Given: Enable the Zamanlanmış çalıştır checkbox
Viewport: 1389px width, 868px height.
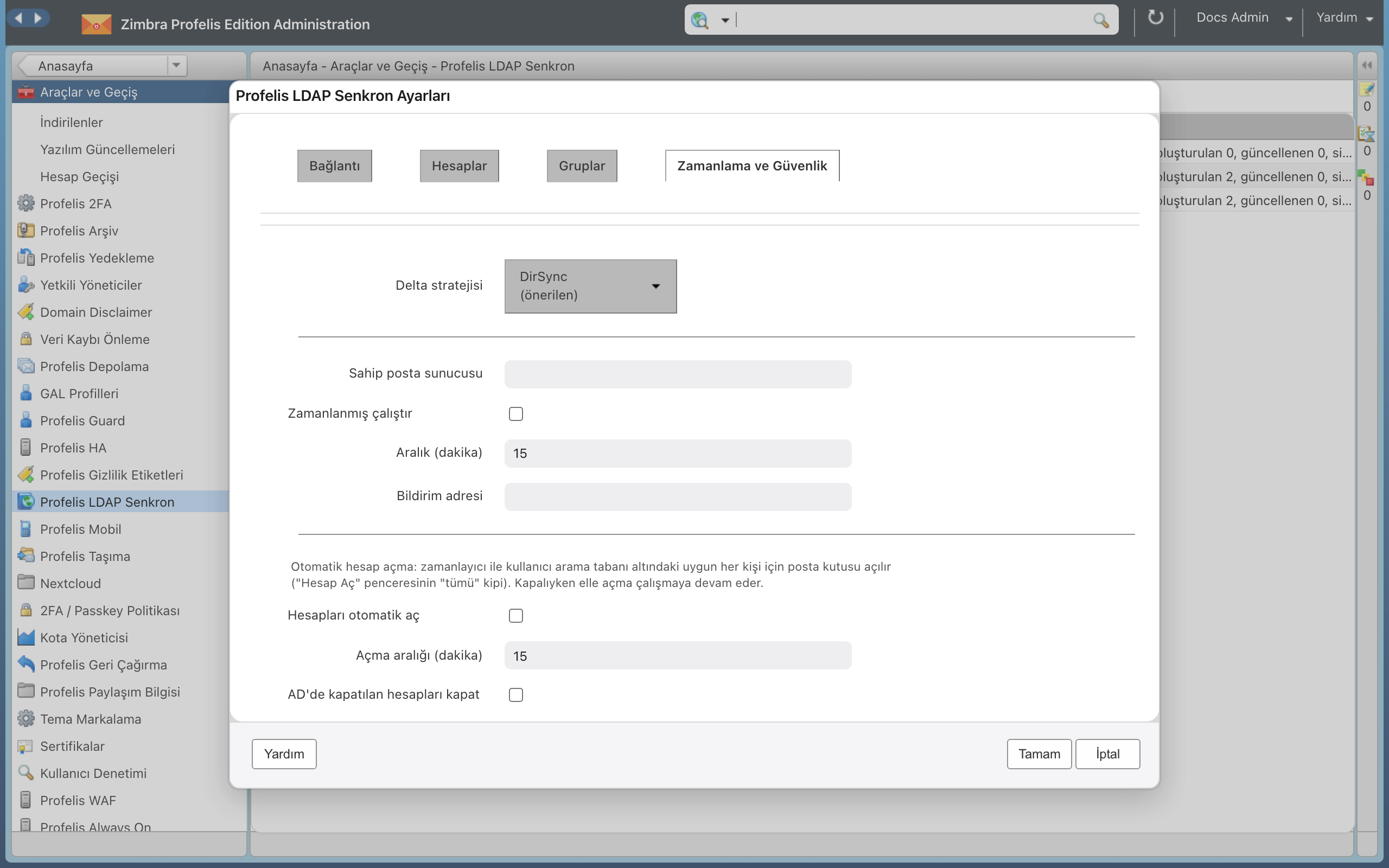Looking at the screenshot, I should pos(515,413).
